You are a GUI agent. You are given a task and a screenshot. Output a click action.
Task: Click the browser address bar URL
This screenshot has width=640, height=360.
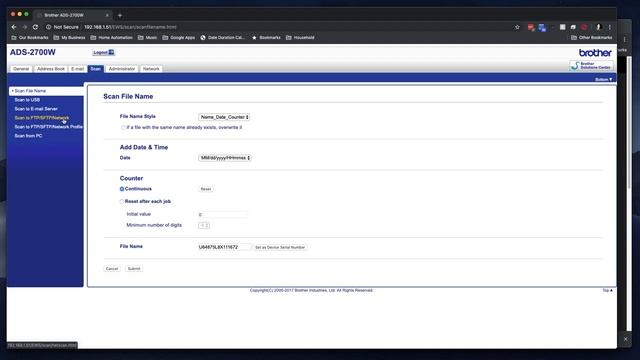point(130,27)
